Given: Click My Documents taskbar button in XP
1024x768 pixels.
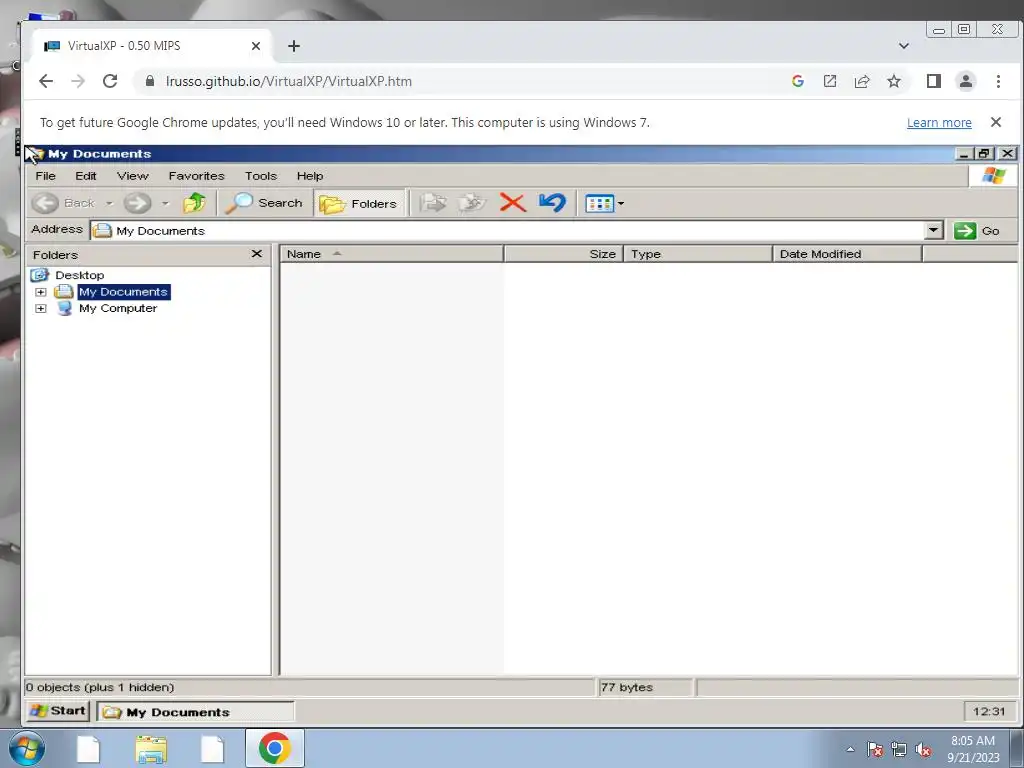Looking at the screenshot, I should (x=195, y=712).
